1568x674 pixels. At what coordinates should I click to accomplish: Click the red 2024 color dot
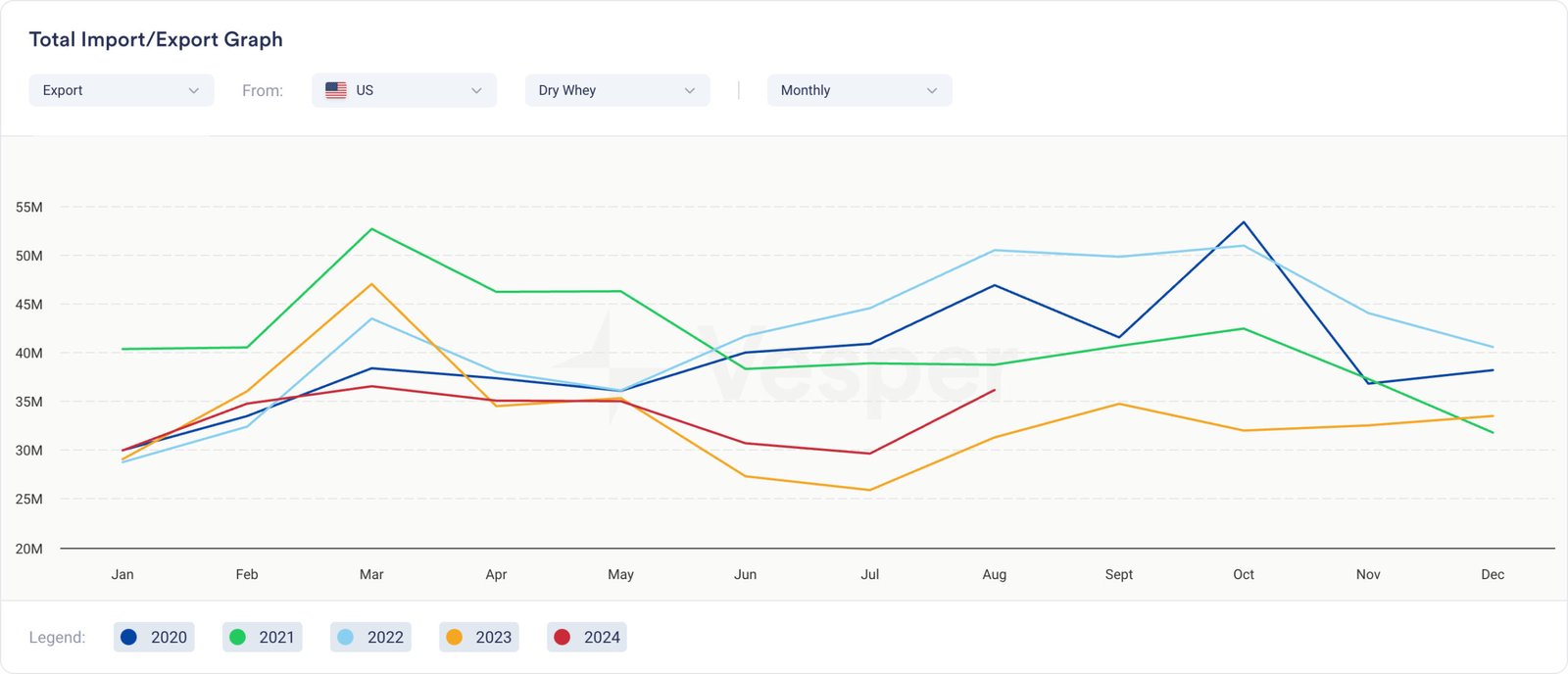562,637
